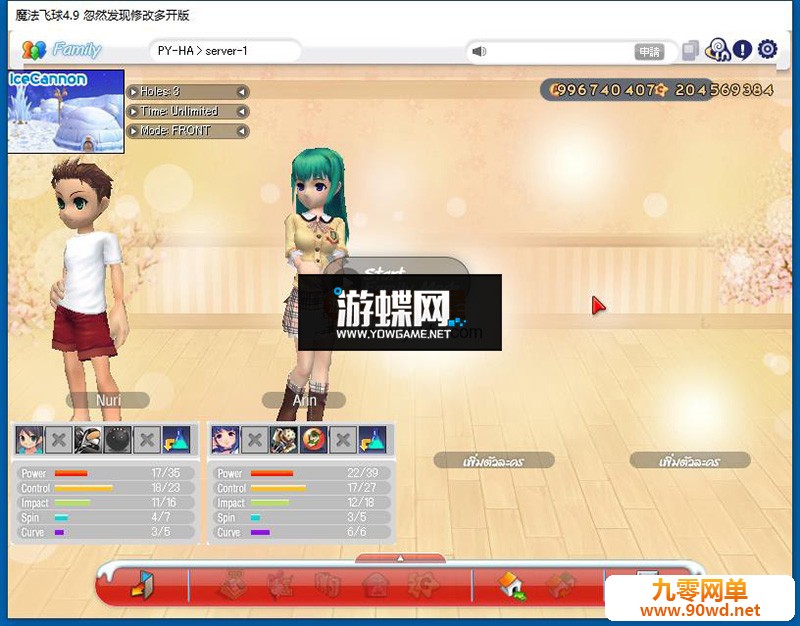
Task: Change Time to next option arrow
Action: tap(241, 111)
